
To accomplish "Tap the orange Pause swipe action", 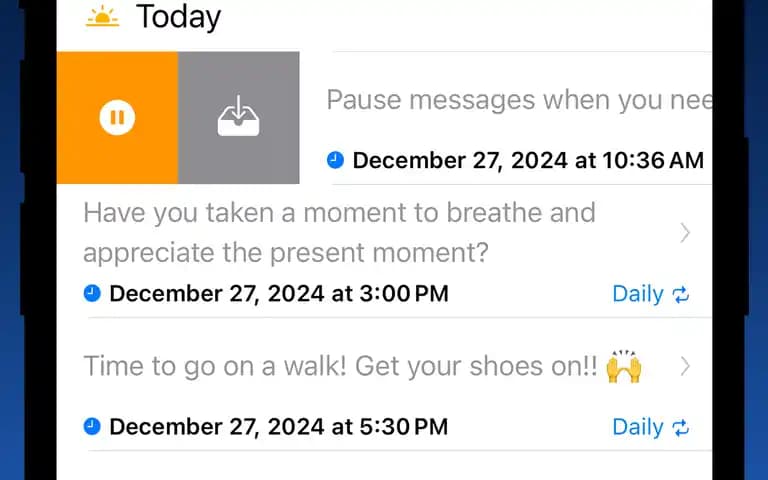I will (117, 118).
